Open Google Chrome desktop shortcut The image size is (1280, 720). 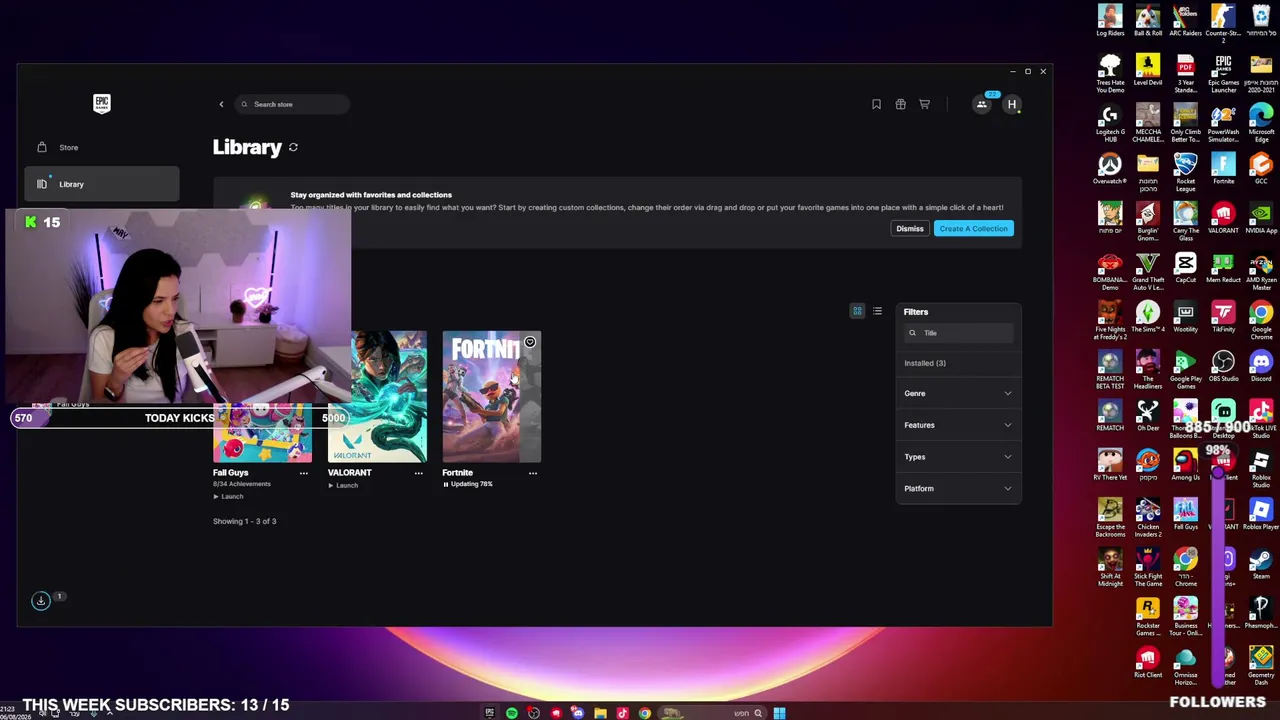click(x=1261, y=320)
